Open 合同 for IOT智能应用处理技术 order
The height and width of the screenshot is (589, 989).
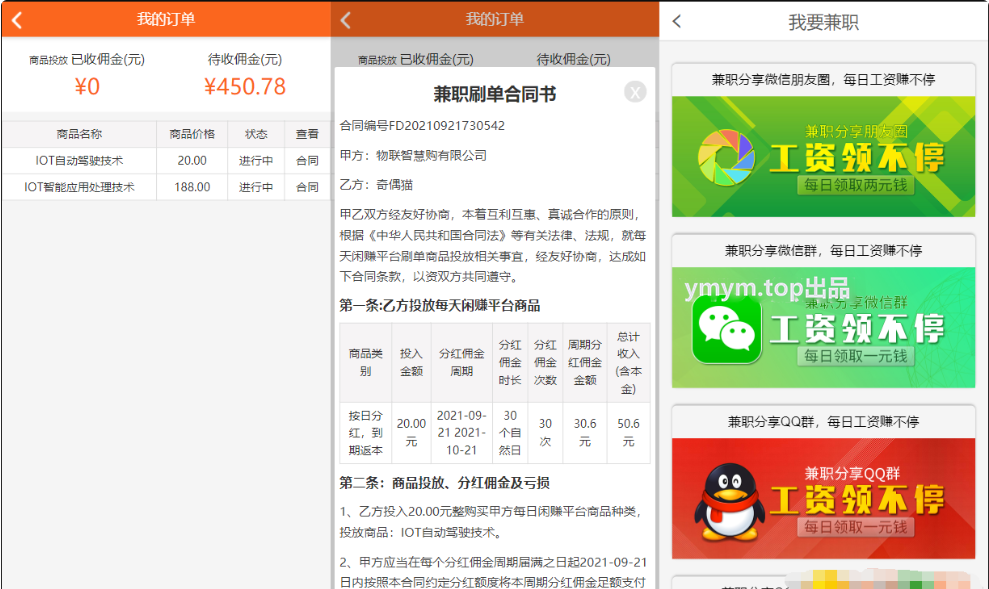307,187
